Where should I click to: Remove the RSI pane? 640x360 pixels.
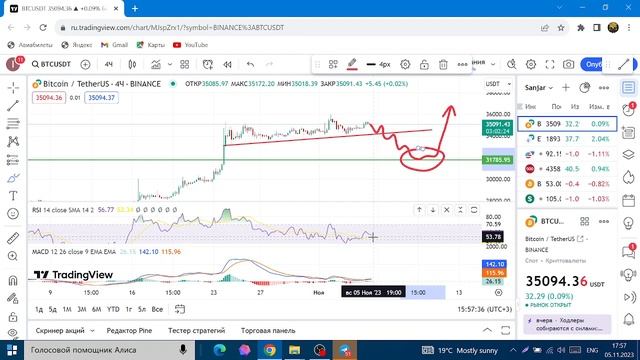[x=447, y=210]
